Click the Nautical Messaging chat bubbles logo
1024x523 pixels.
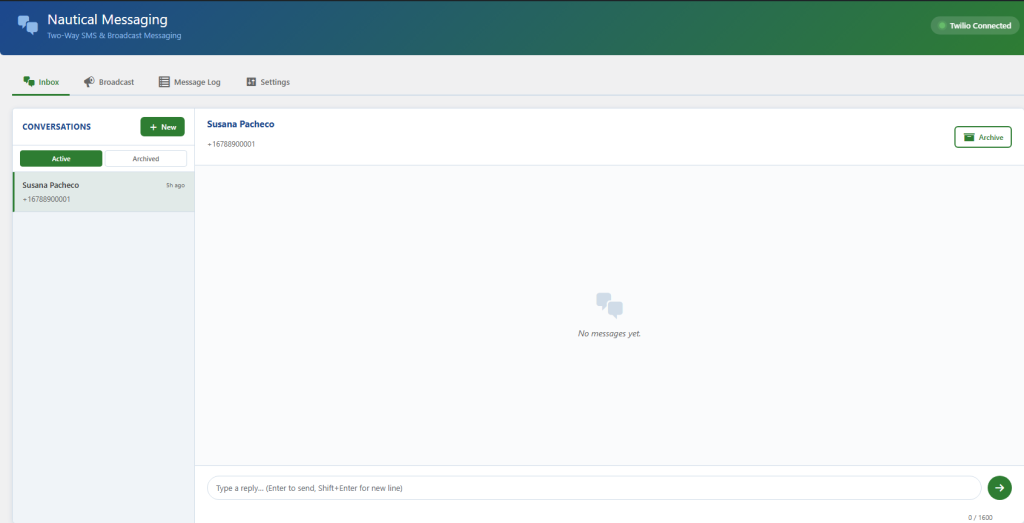coord(28,25)
